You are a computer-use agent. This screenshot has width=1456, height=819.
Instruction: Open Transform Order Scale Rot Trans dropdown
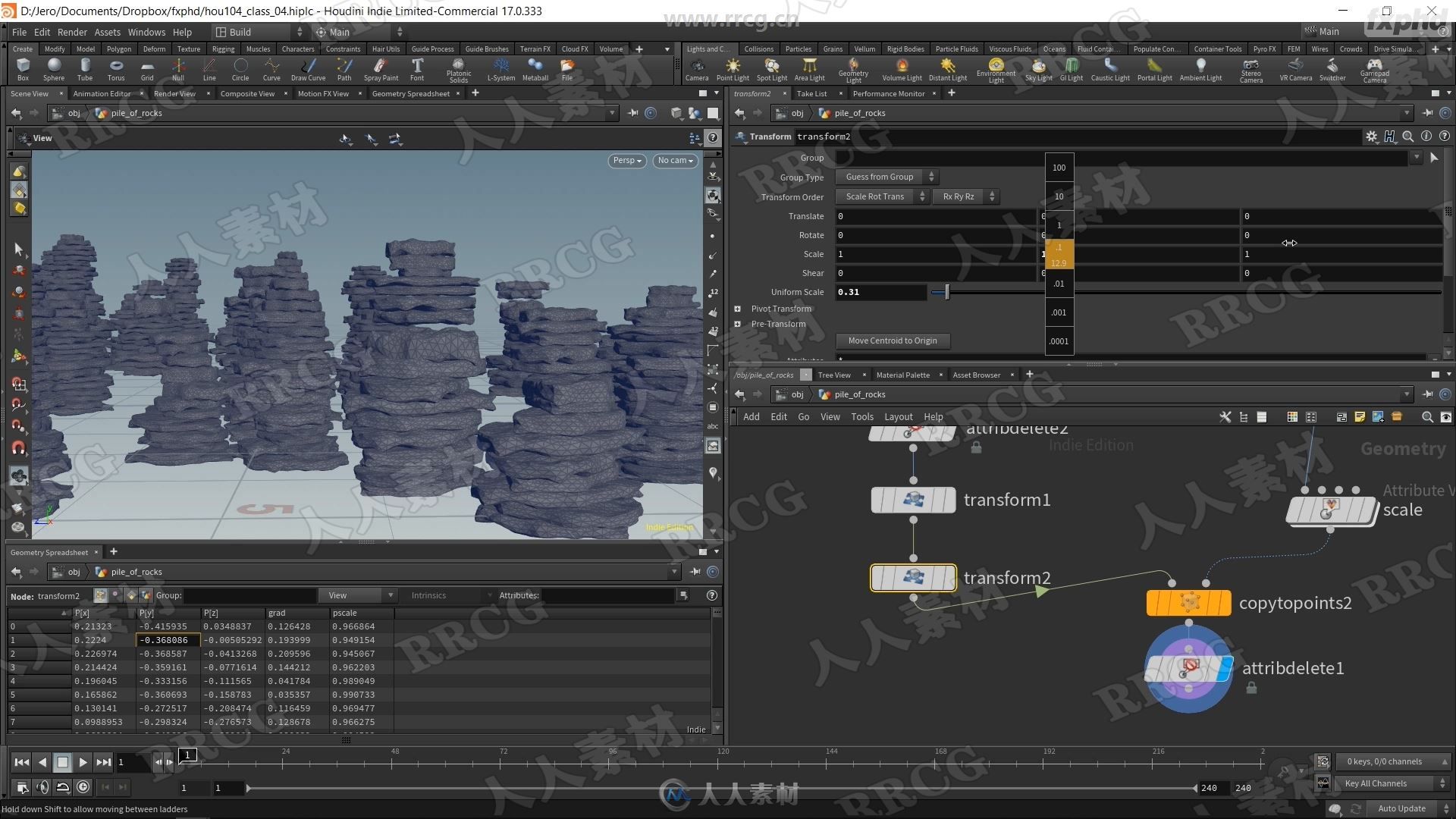[882, 196]
